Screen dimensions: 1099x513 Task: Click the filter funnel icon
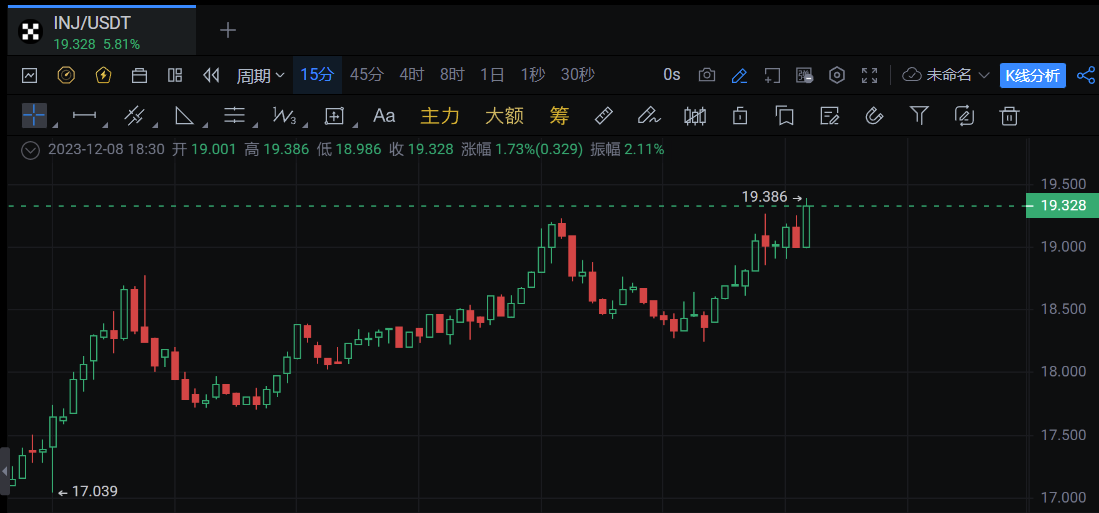click(919, 116)
